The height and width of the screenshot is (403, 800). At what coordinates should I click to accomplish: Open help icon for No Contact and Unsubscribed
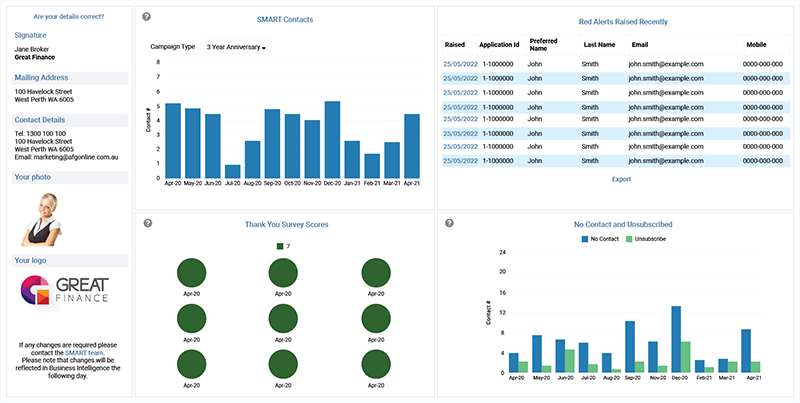(449, 223)
